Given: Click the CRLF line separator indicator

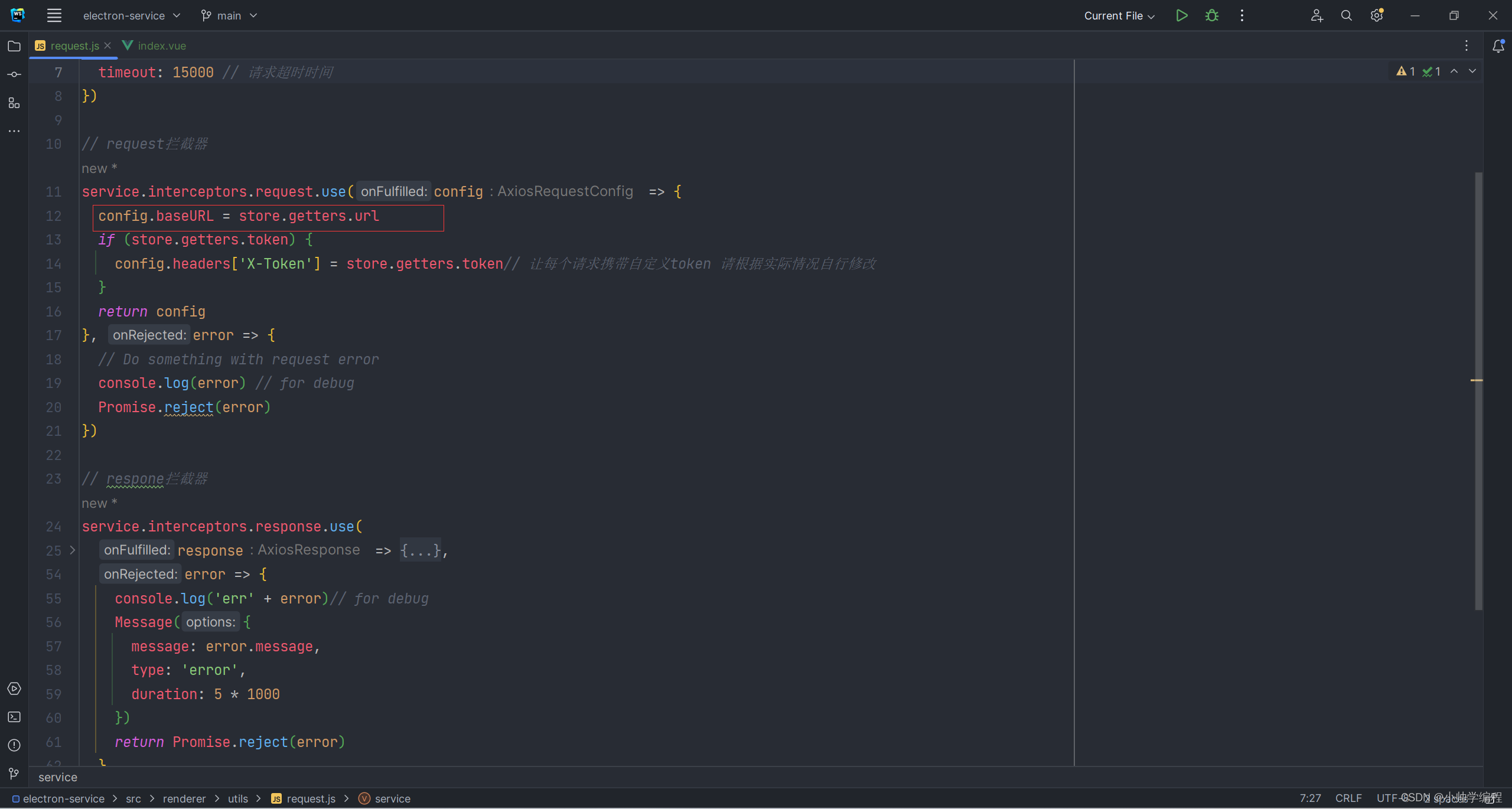Looking at the screenshot, I should 1348,798.
